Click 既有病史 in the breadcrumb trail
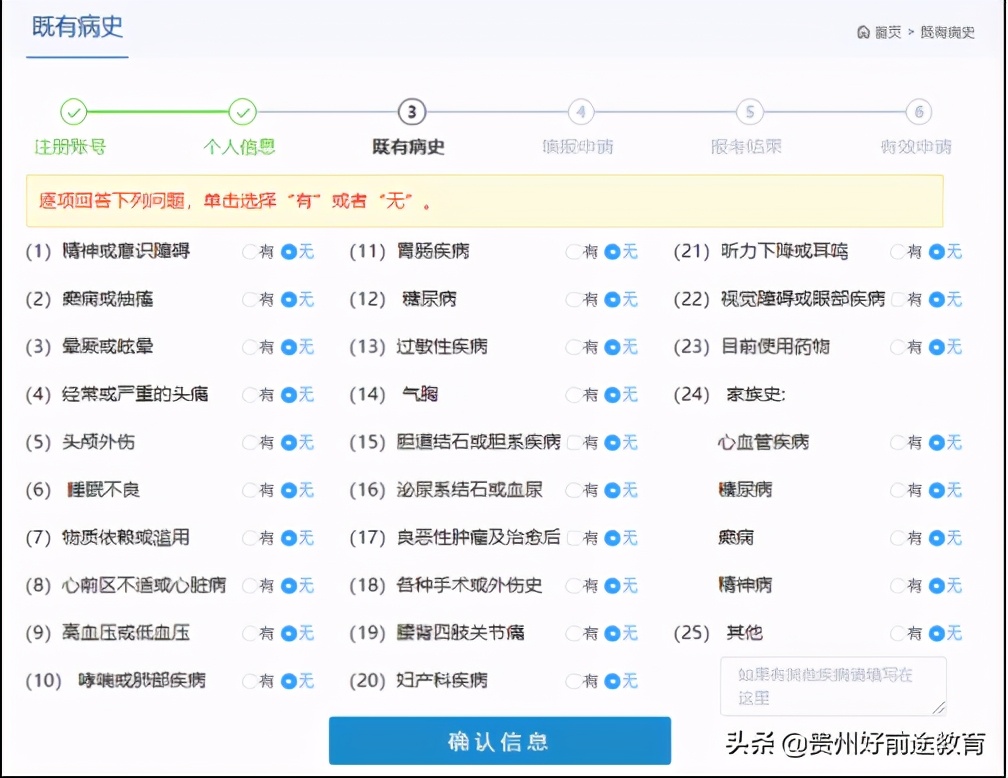 click(x=946, y=31)
